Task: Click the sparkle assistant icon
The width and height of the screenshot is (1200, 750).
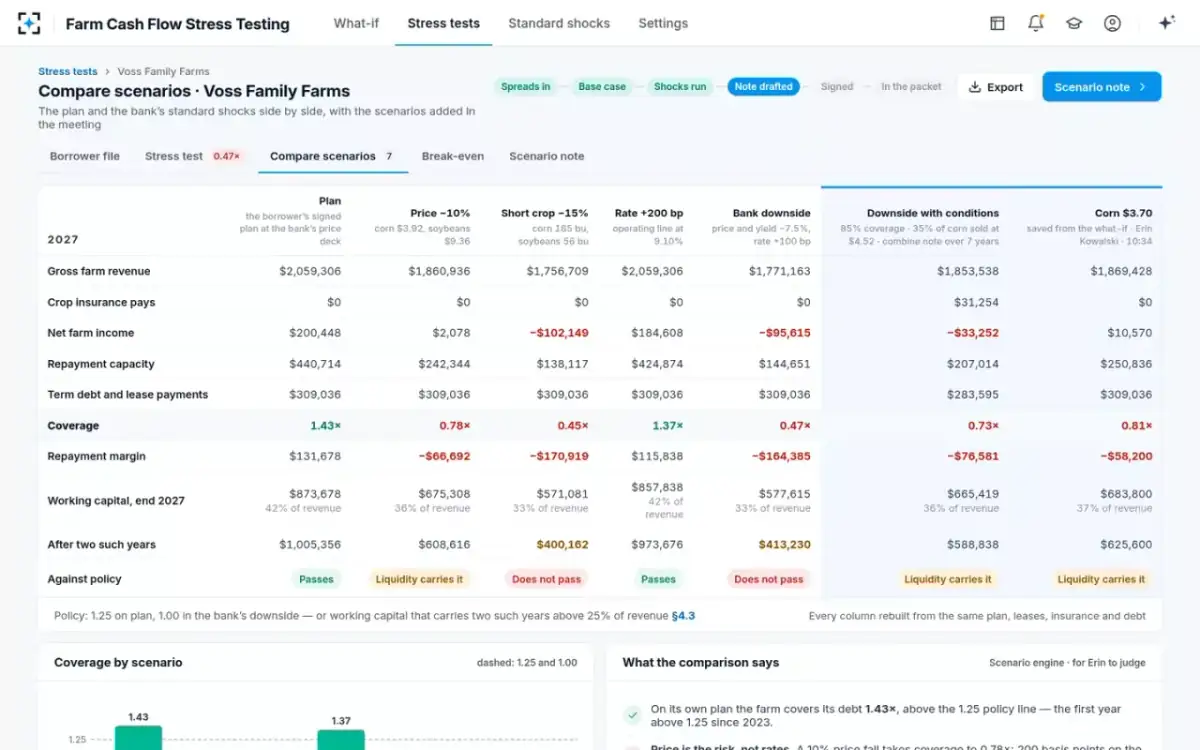Action: pos(1166,23)
